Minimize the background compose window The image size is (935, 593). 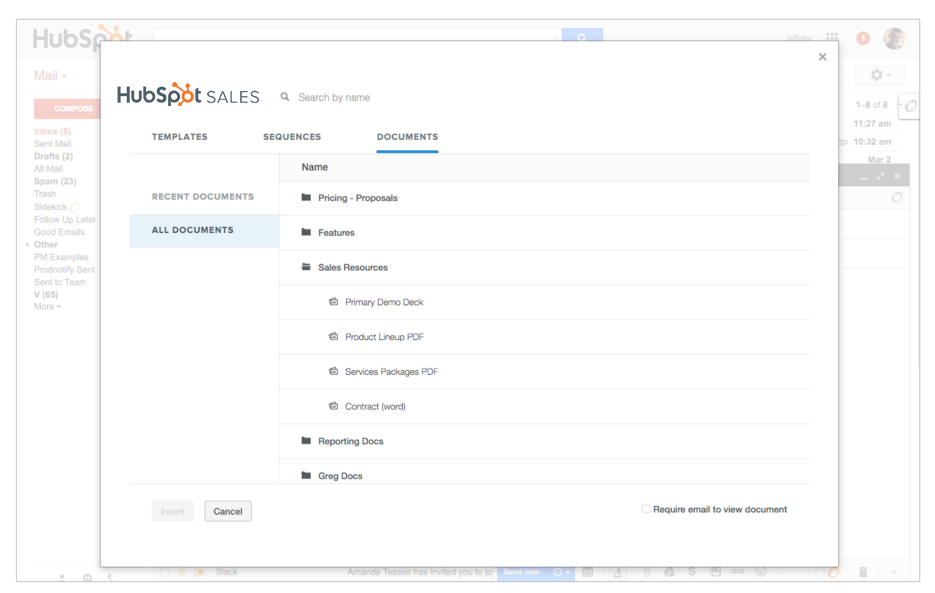pos(863,177)
